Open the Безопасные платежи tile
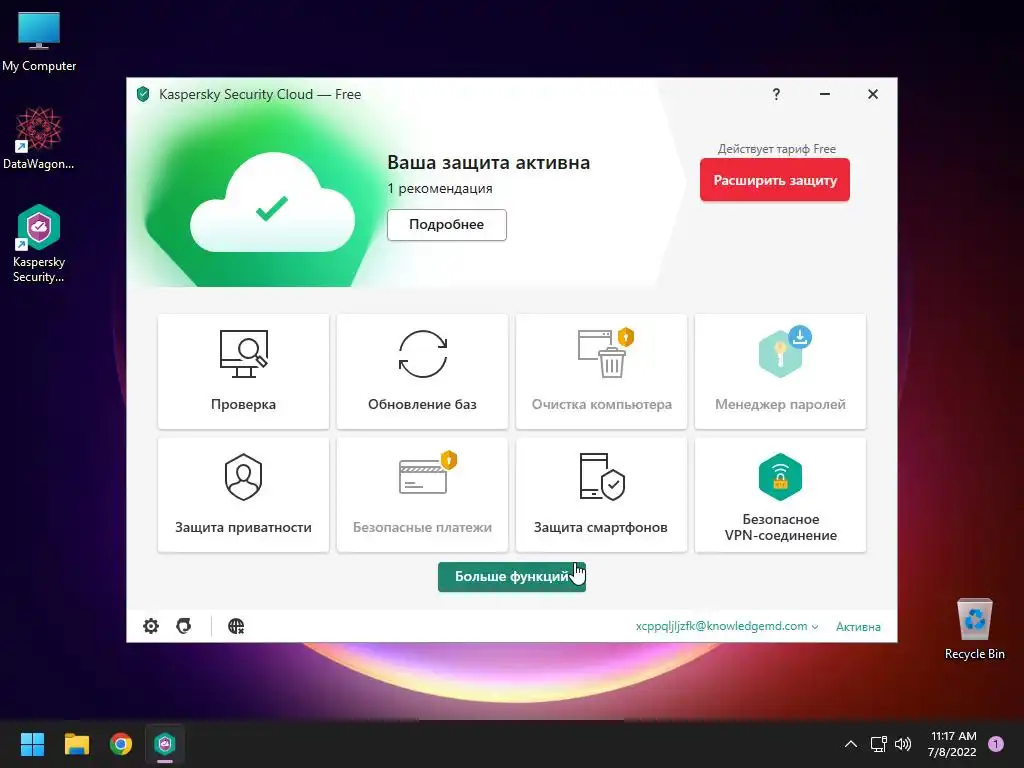 (422, 494)
